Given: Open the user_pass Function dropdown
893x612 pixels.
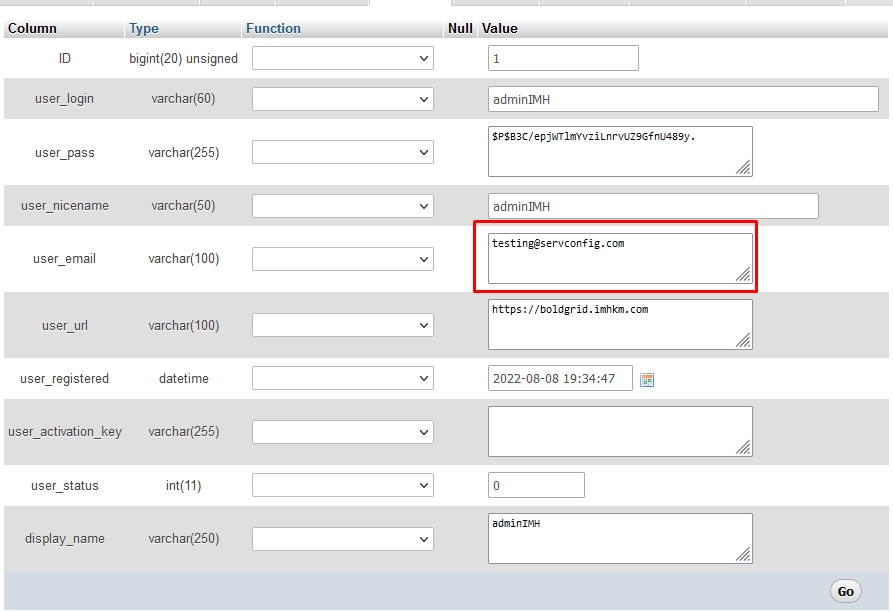Looking at the screenshot, I should (x=342, y=152).
